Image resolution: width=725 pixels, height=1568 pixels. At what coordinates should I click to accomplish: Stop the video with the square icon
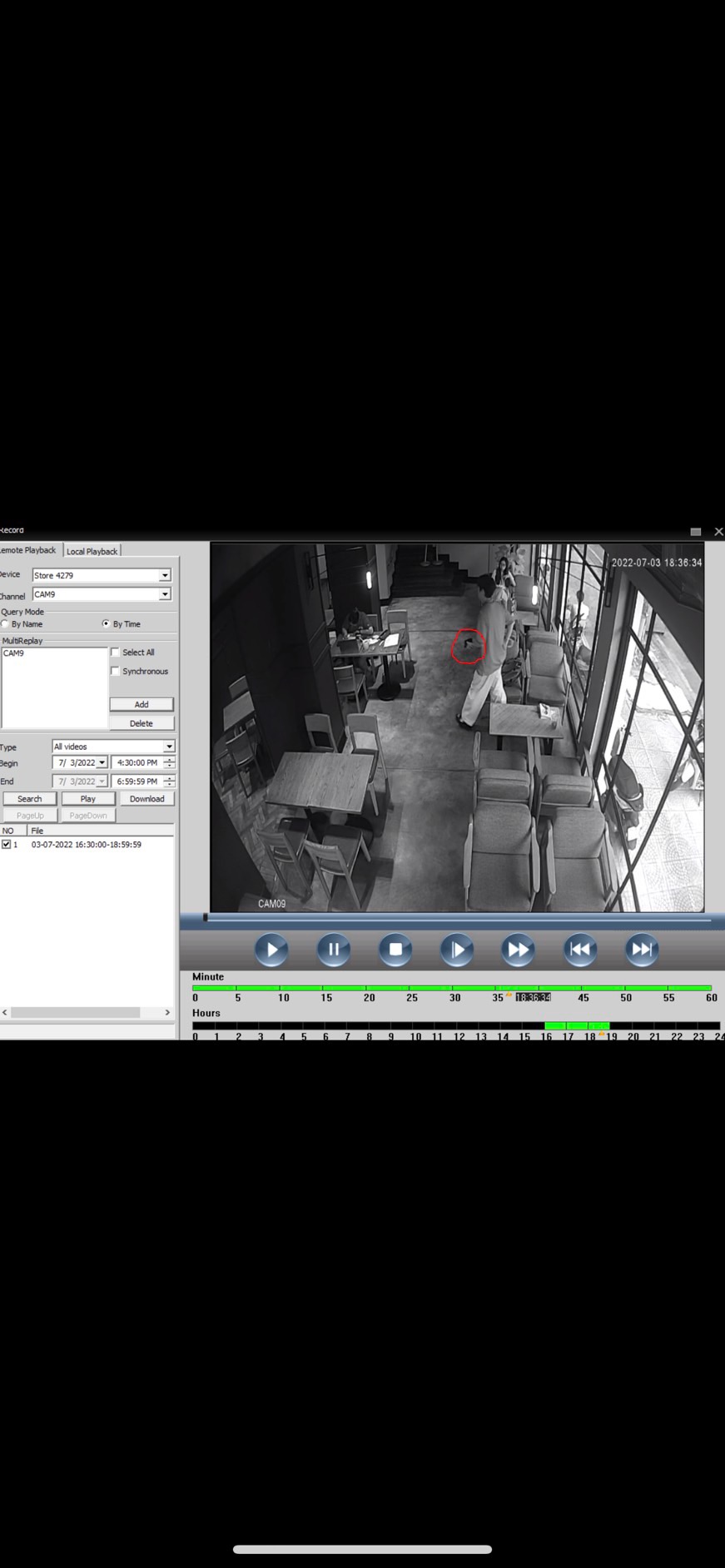pyautogui.click(x=395, y=950)
